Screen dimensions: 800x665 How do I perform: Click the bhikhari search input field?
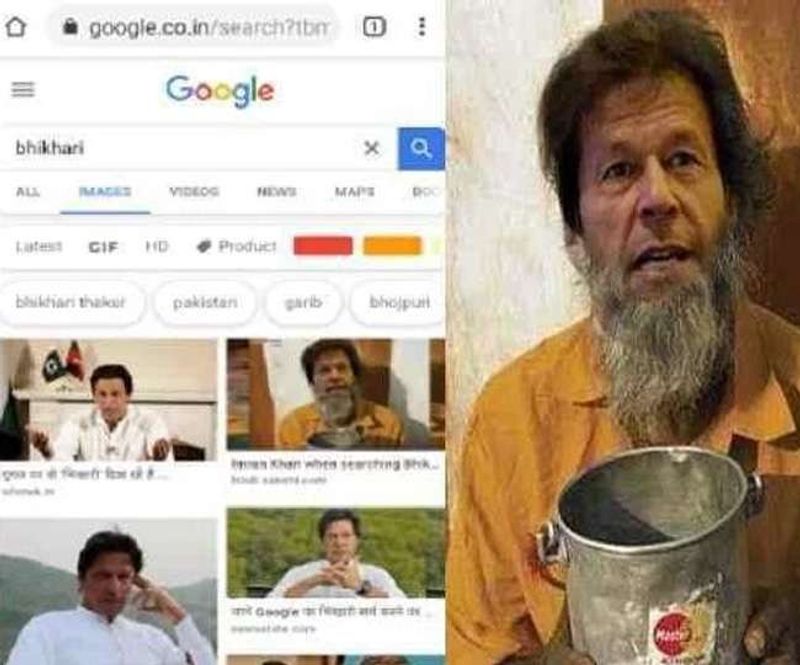(x=184, y=149)
